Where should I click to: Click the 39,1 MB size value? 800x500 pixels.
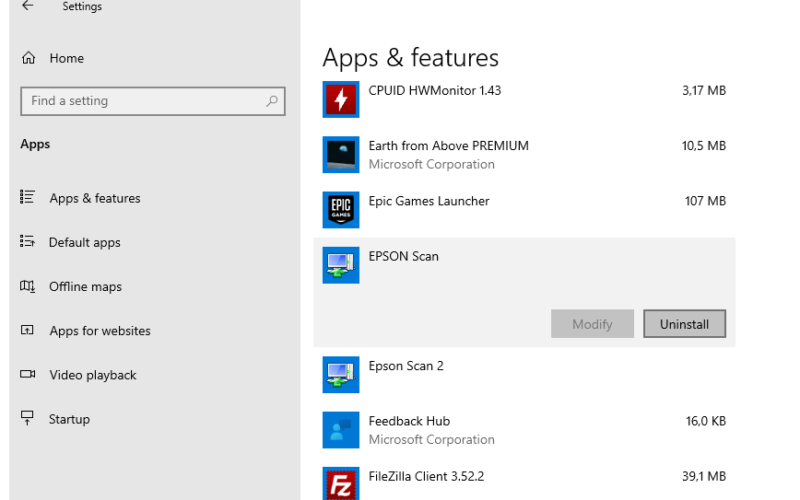[x=704, y=477]
